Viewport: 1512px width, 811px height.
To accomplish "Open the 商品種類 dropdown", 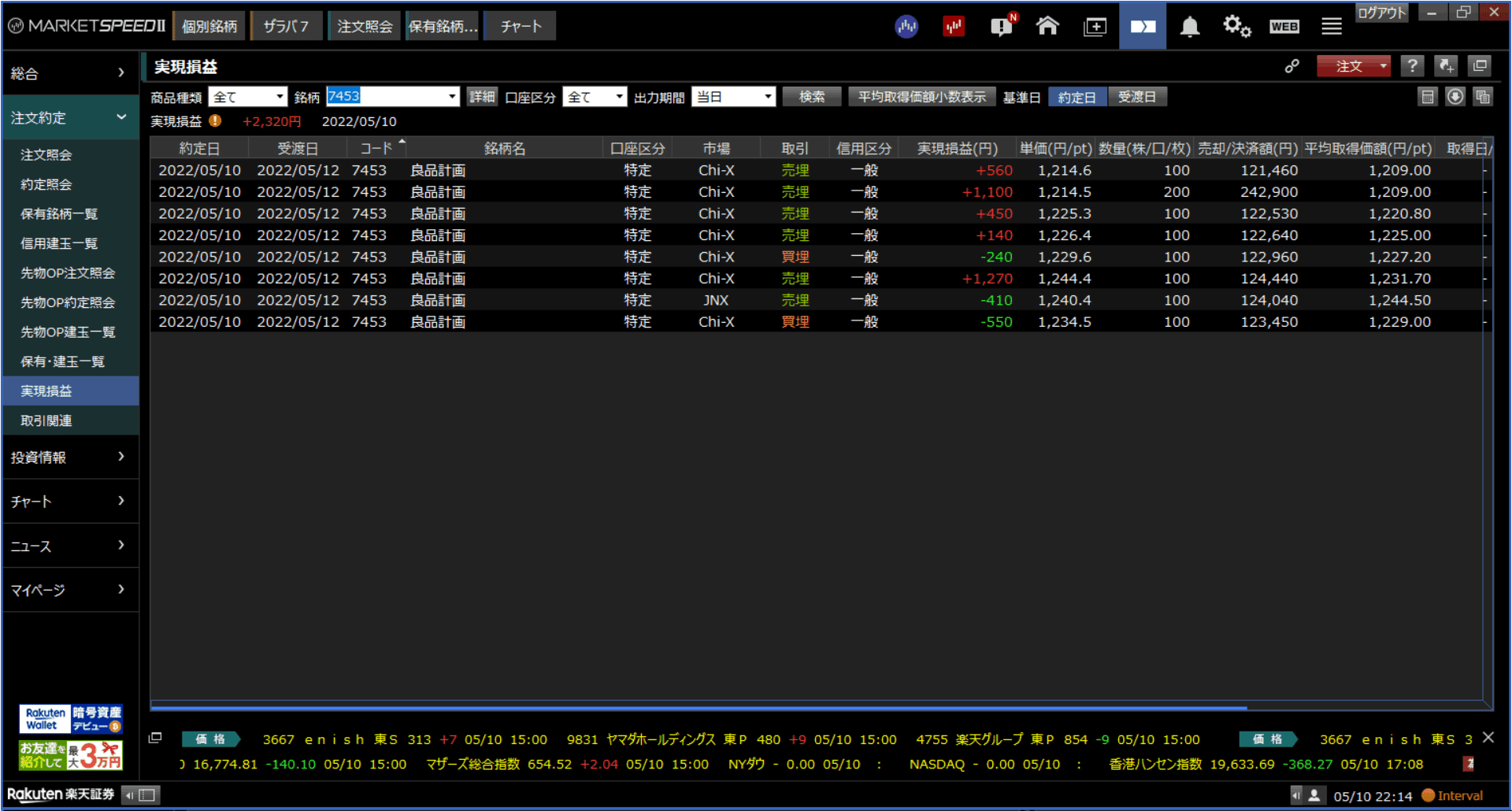I will 247,97.
